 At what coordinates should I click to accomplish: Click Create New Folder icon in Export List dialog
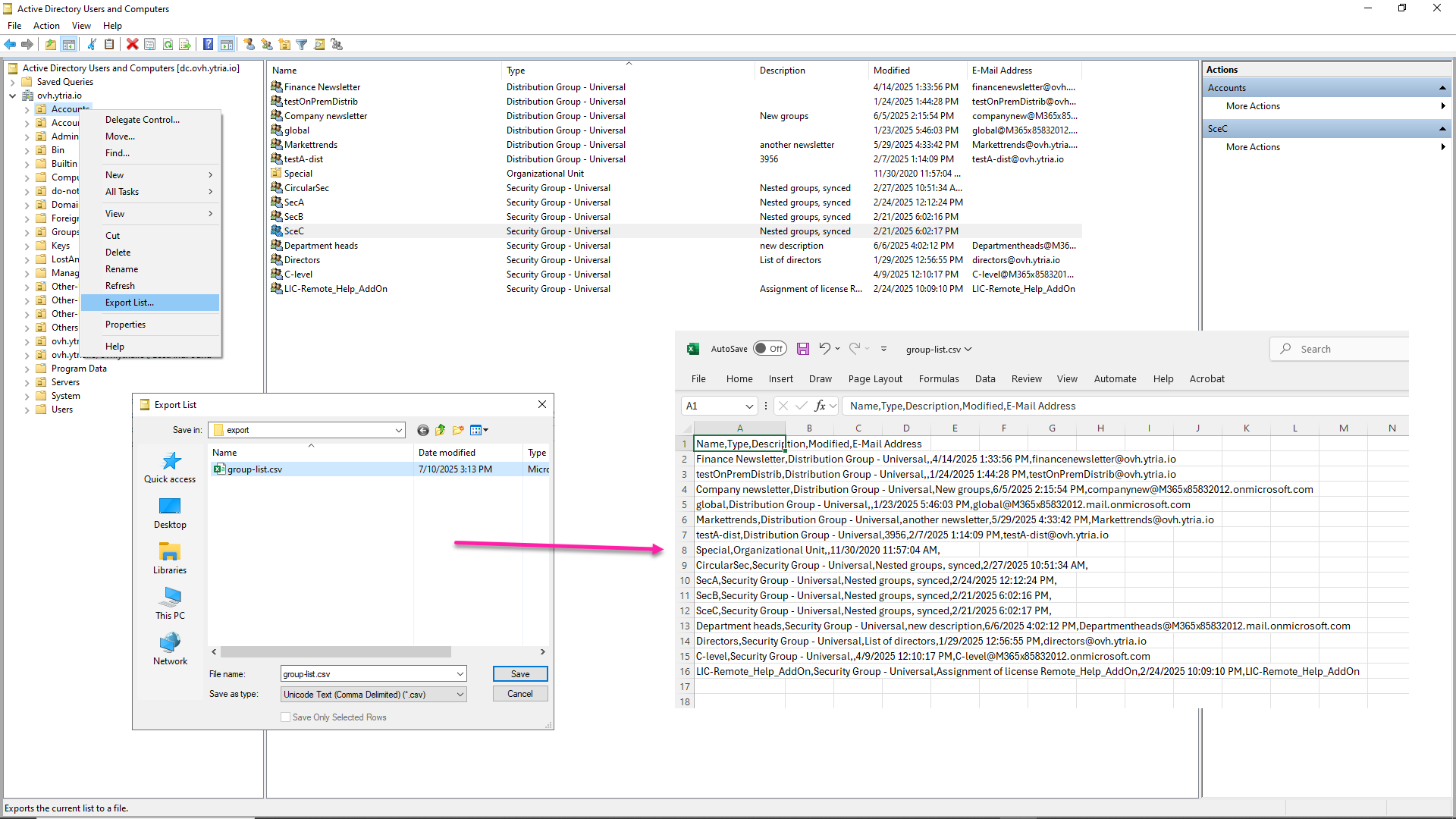458,430
